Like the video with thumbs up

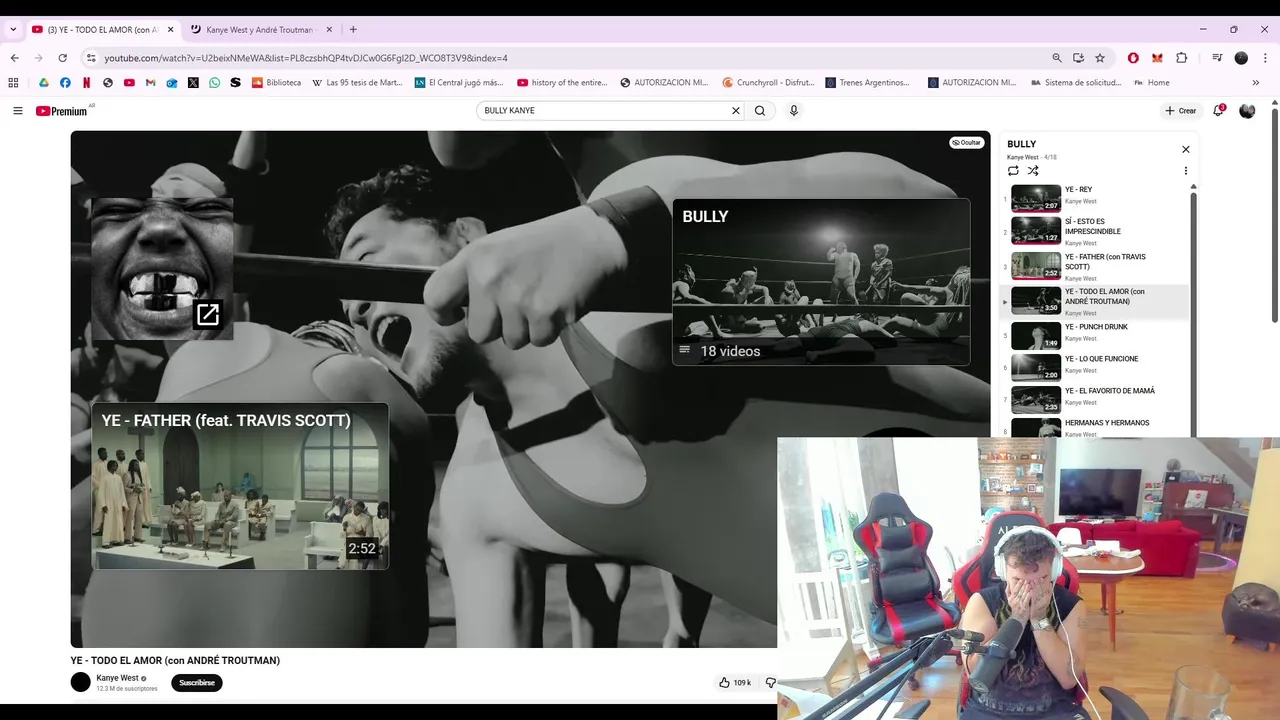click(735, 683)
